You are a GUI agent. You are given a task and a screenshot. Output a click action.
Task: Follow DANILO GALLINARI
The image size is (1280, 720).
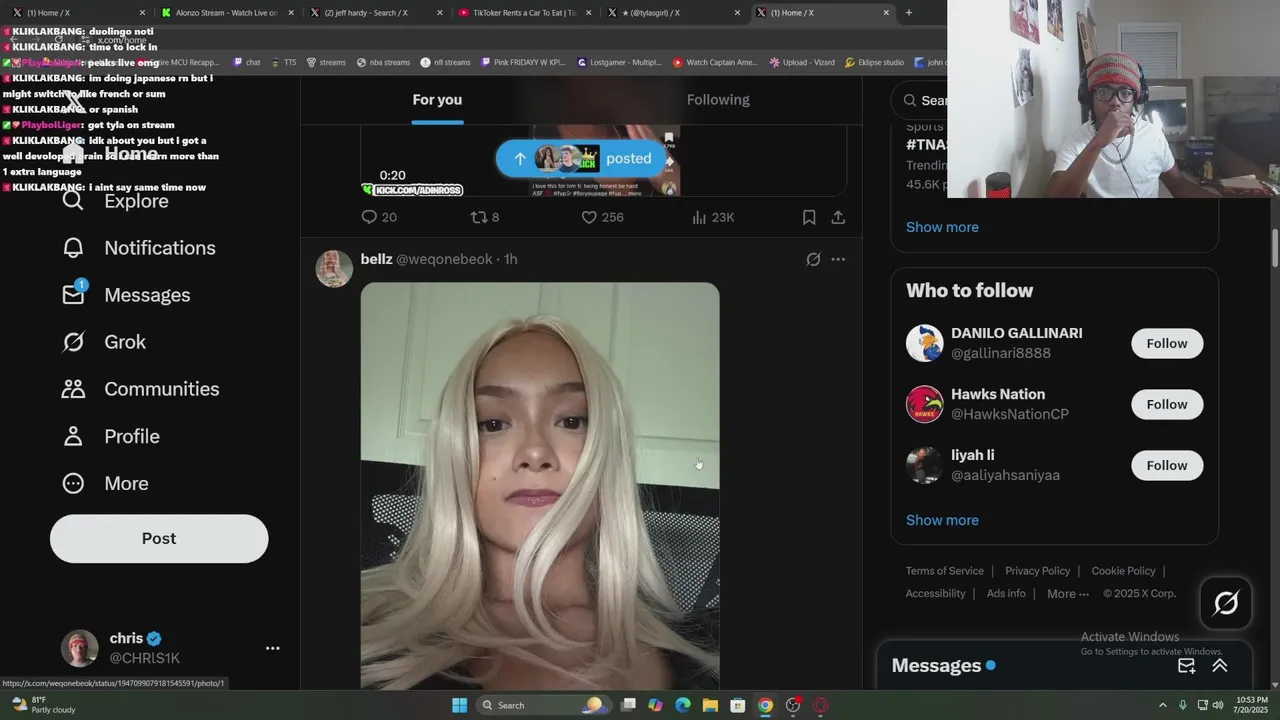click(1167, 343)
